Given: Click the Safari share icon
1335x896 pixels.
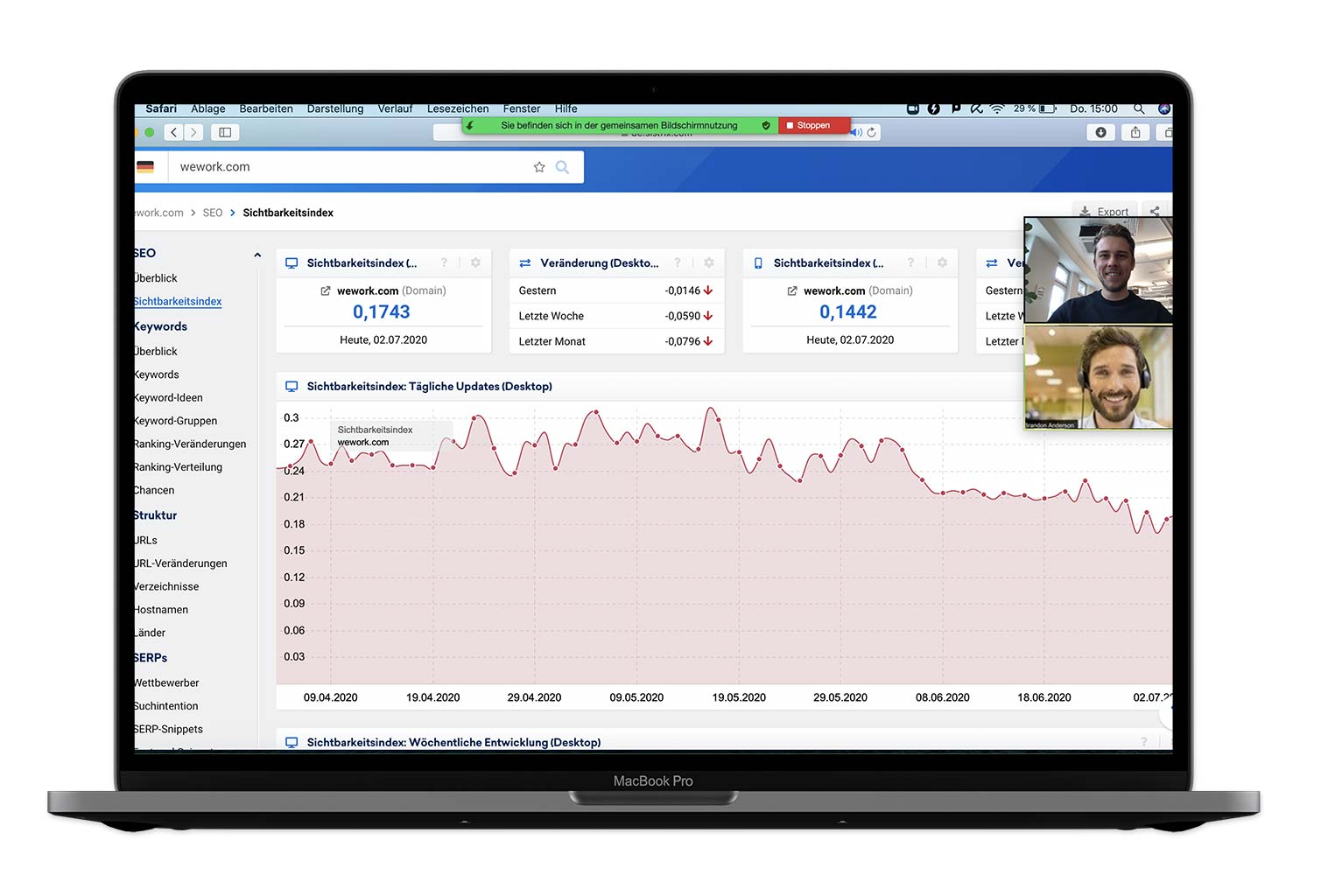Looking at the screenshot, I should [1135, 132].
